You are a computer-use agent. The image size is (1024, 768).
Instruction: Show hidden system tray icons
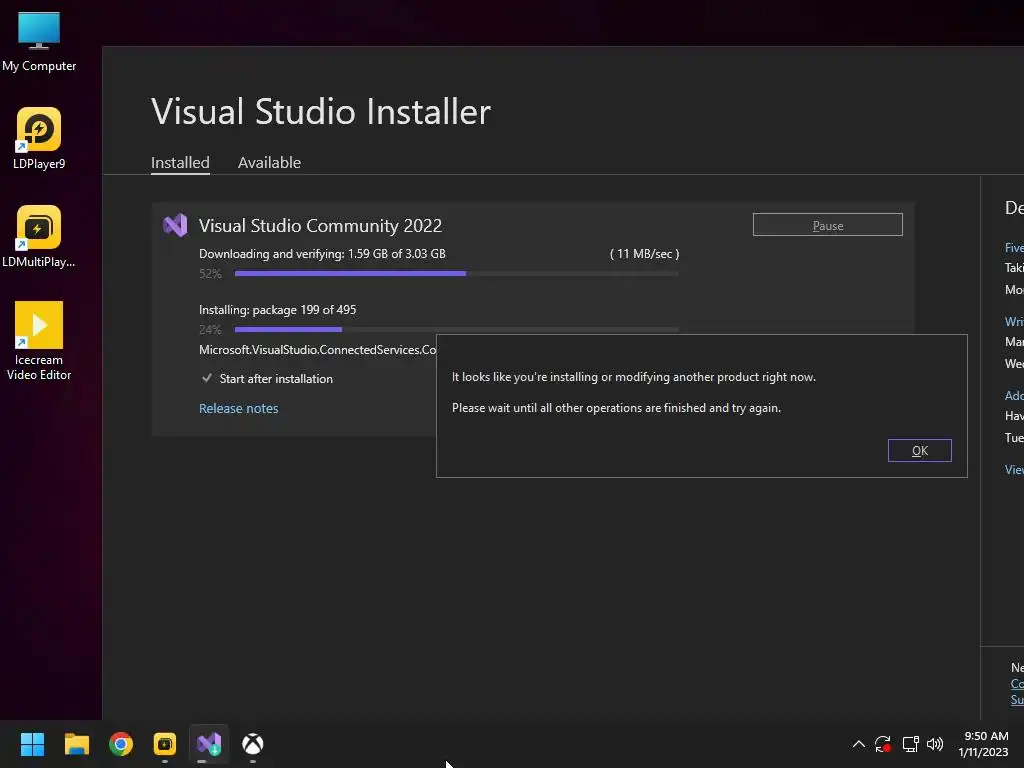[859, 744]
